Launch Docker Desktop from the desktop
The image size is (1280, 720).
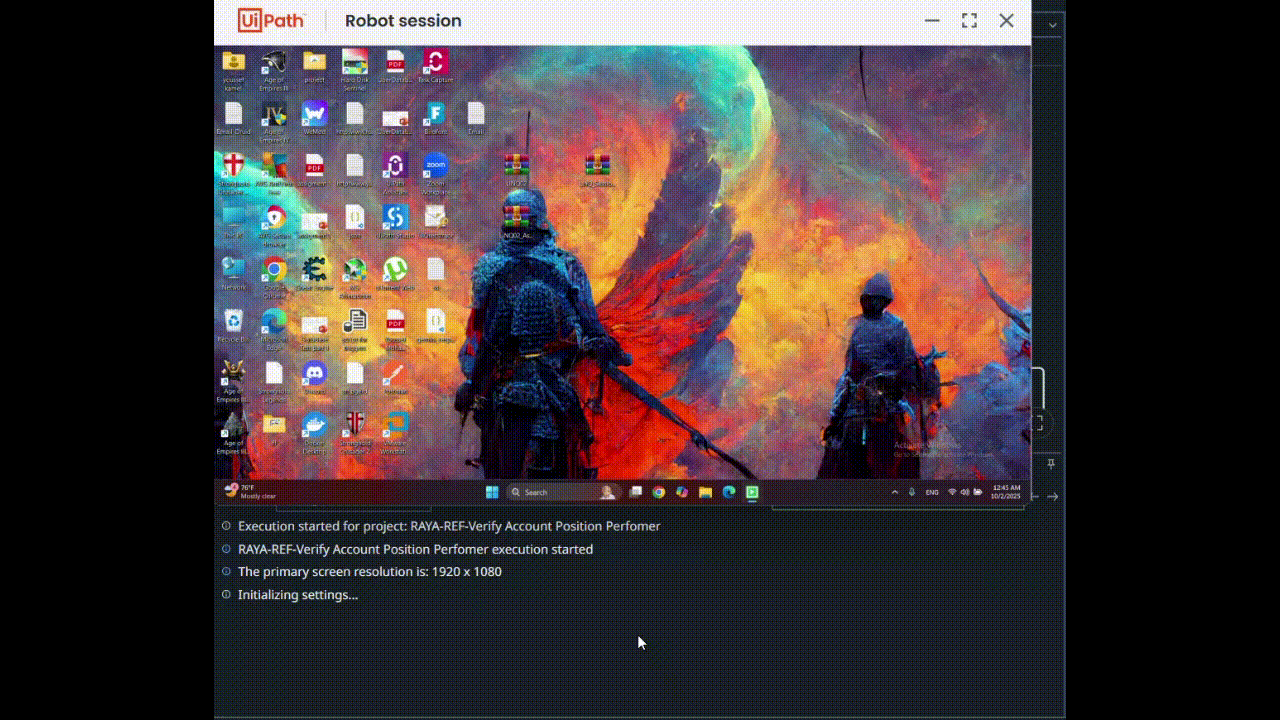point(314,430)
